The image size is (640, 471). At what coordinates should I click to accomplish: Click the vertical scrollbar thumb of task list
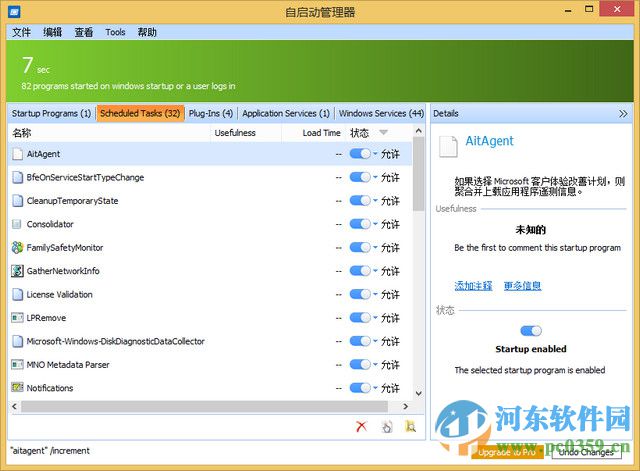tap(418, 175)
